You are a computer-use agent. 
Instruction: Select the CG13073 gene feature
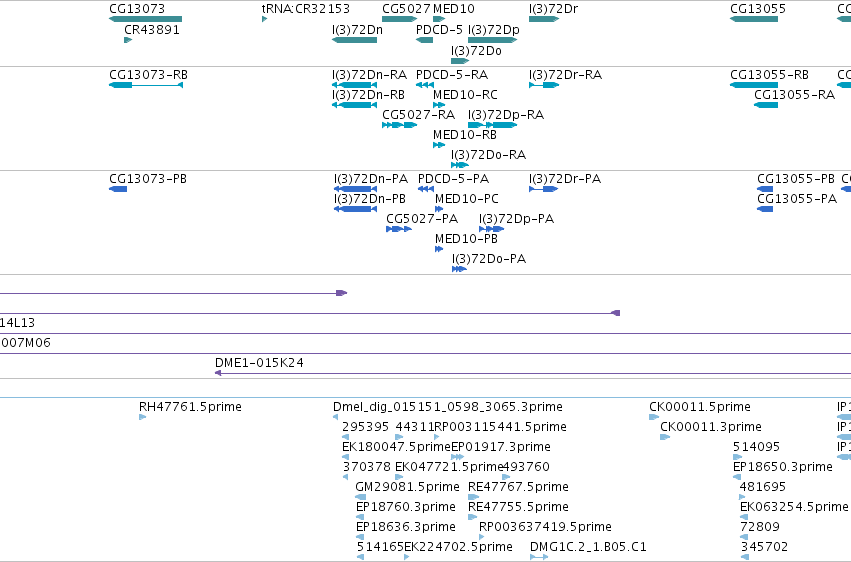145,19
